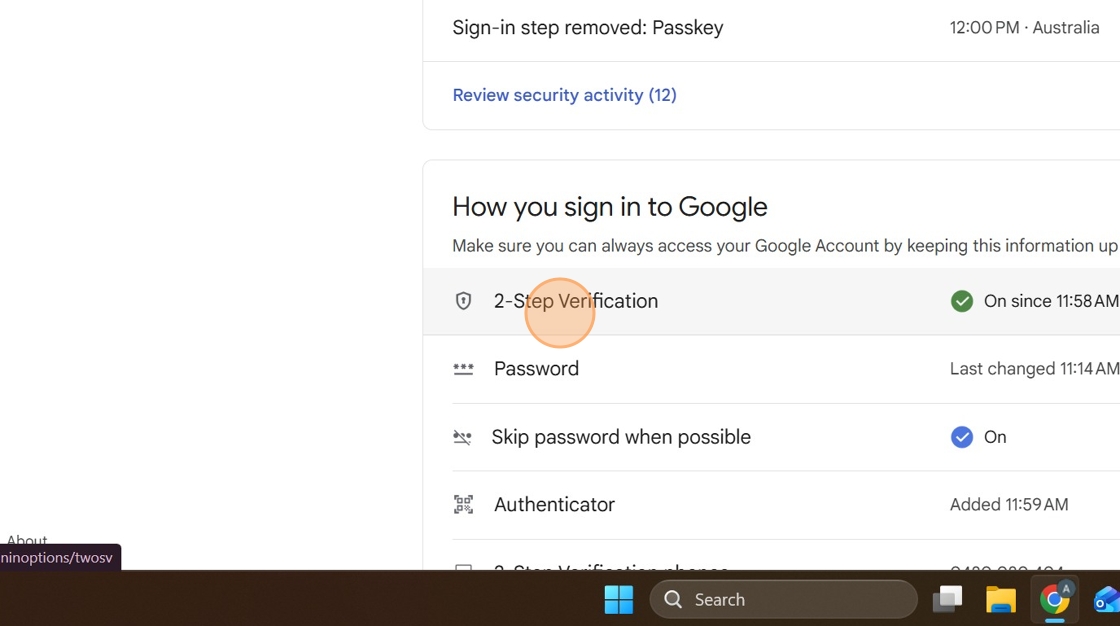Click the 2-Step Verification shield icon
The image size is (1120, 626).
(463, 301)
